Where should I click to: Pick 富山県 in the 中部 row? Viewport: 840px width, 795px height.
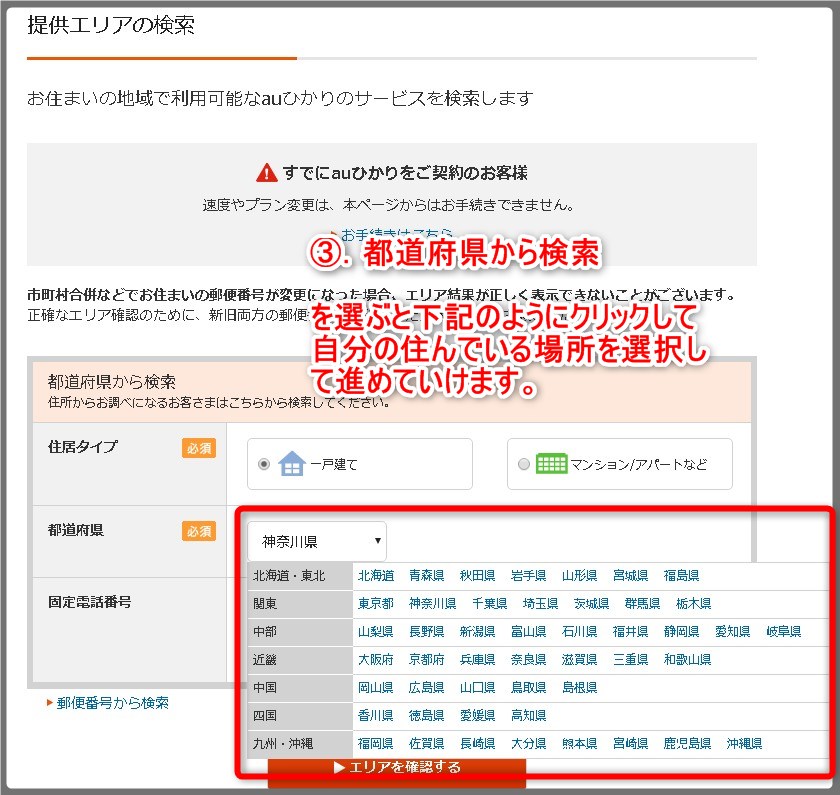click(x=528, y=631)
